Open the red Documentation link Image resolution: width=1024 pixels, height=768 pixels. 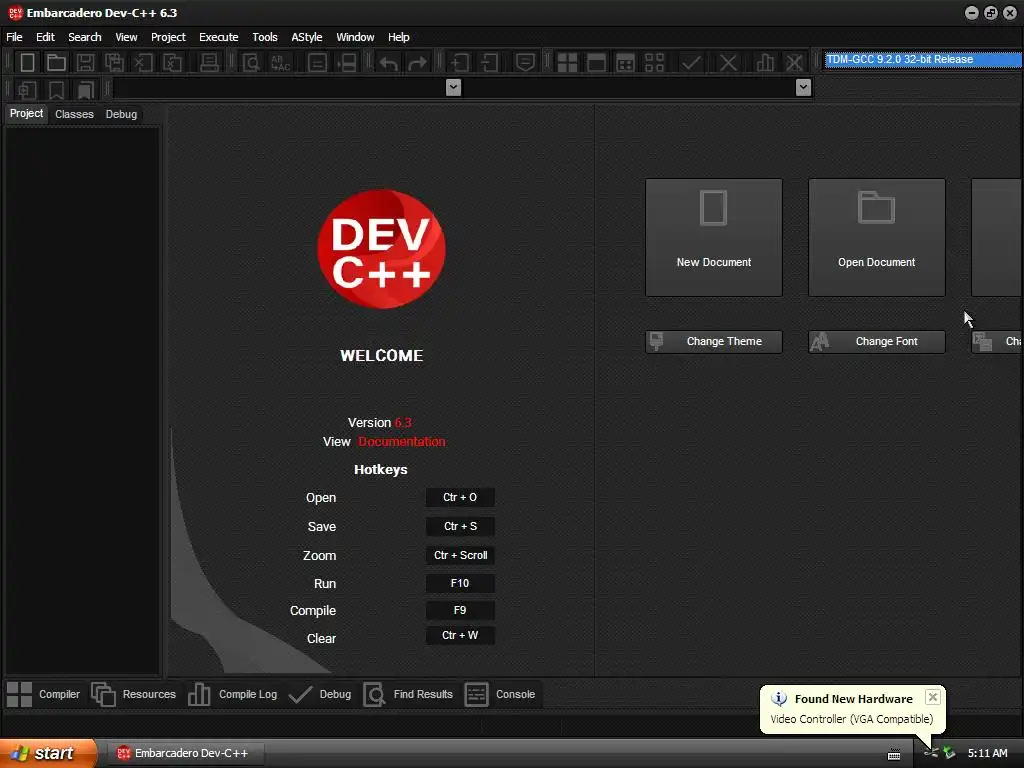[x=402, y=441]
